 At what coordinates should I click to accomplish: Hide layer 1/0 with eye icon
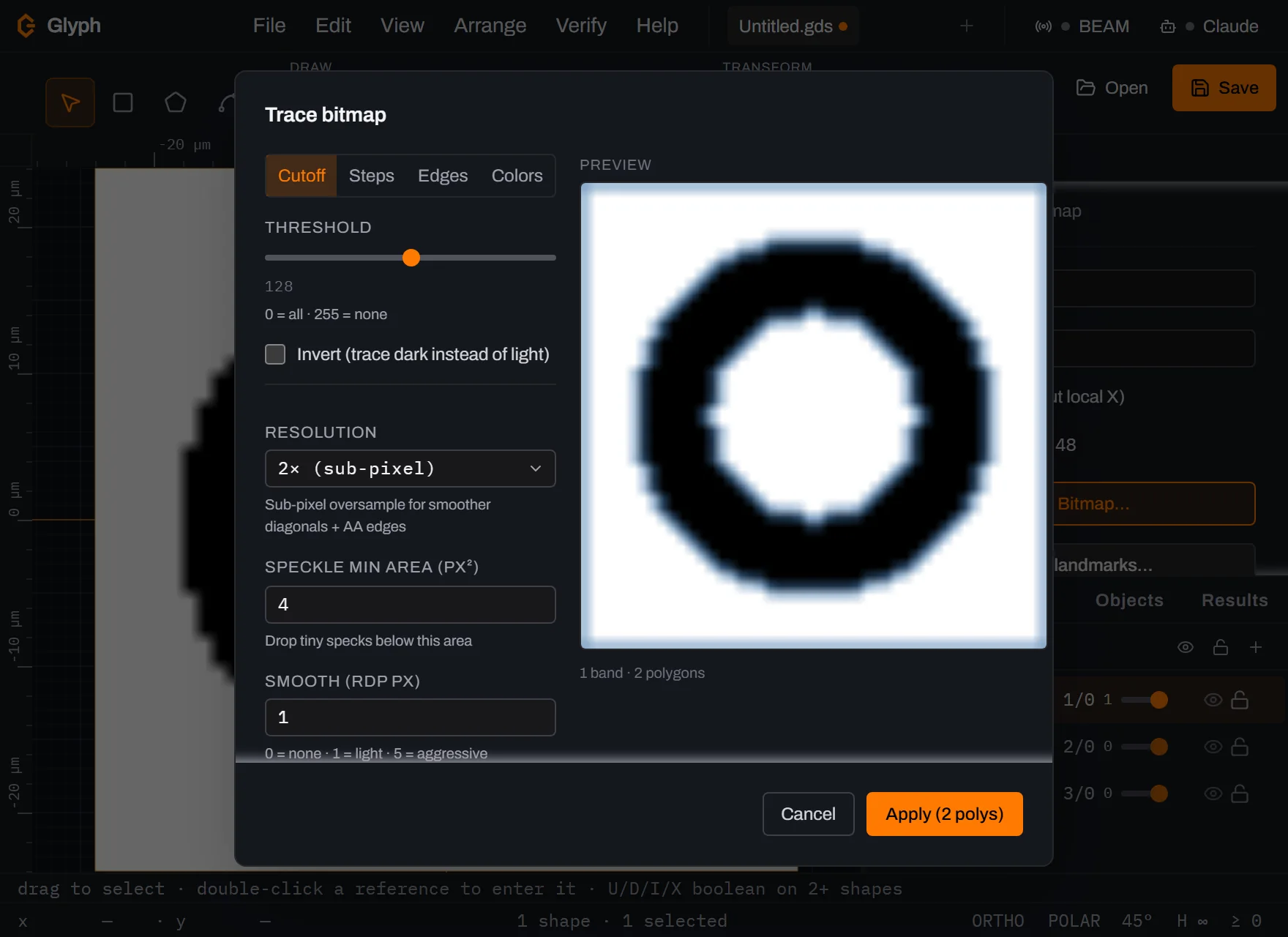point(1213,700)
